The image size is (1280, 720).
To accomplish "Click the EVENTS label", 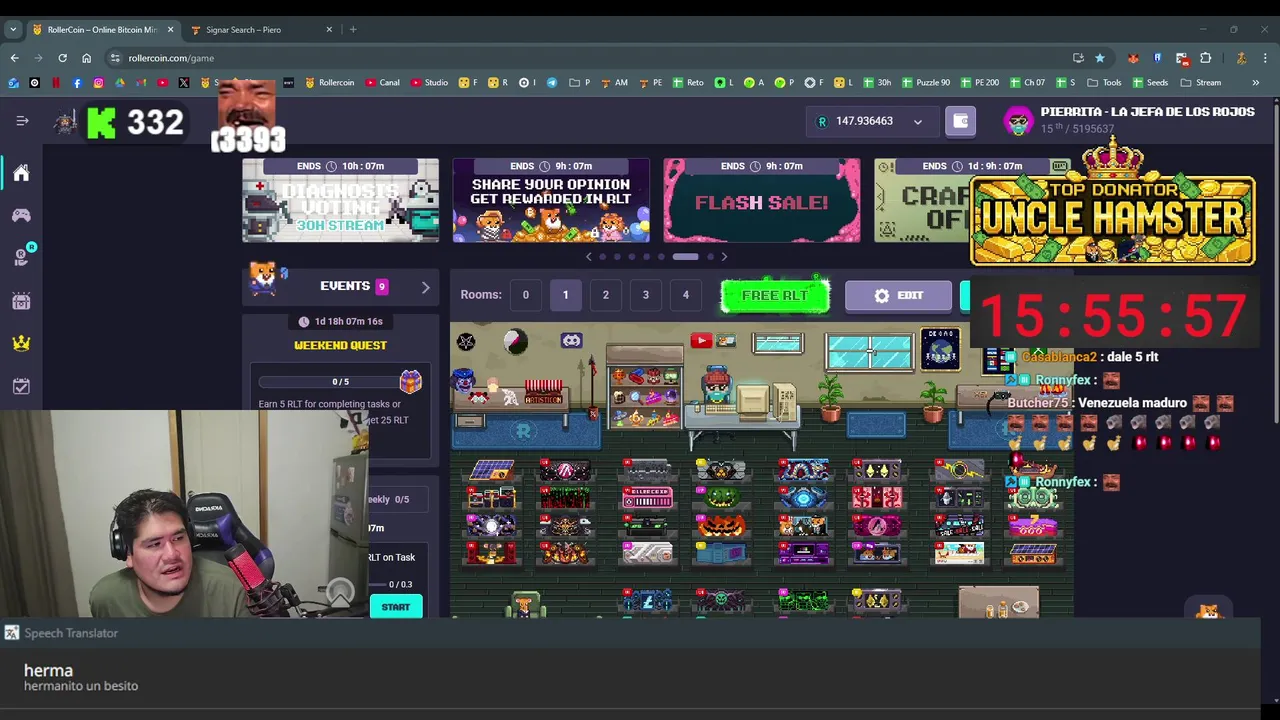I will [345, 286].
